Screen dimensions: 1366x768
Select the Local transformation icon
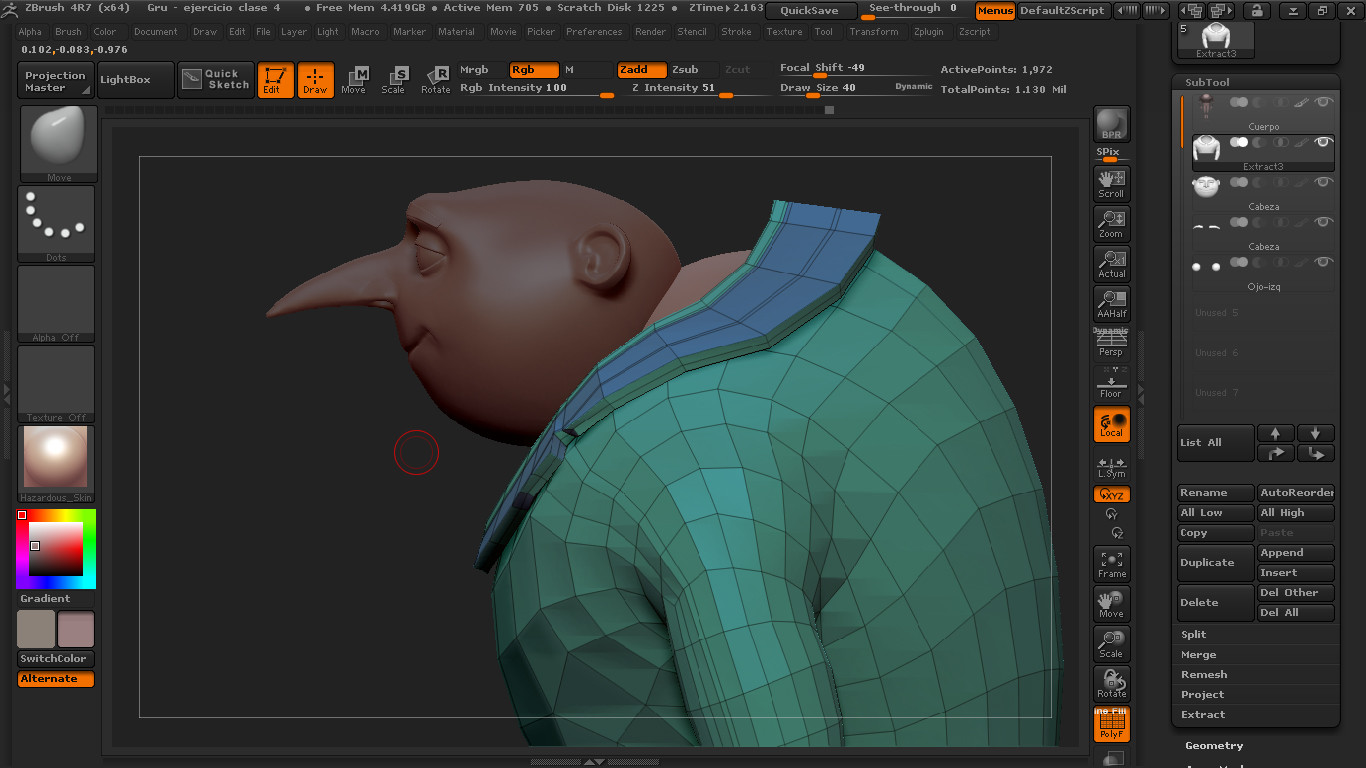pos(1111,424)
